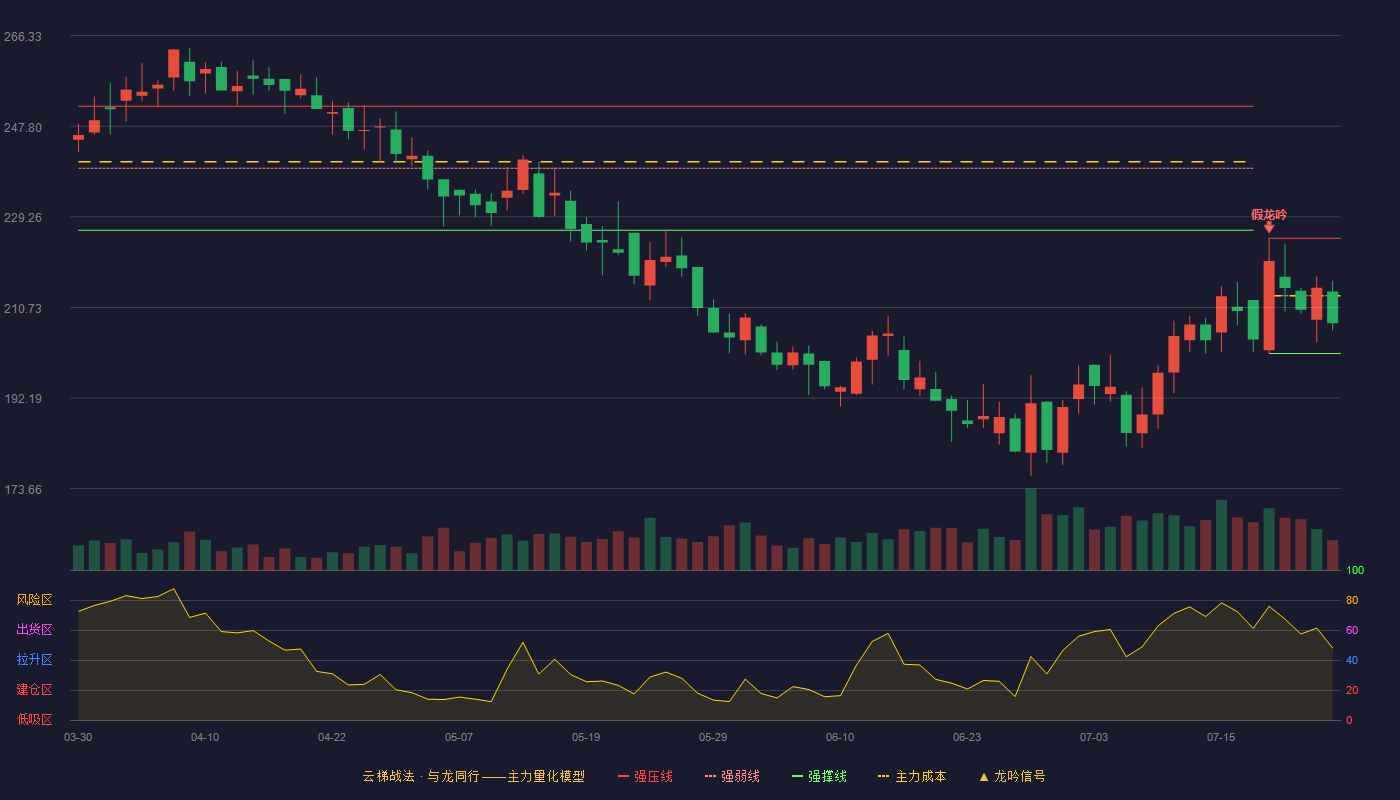Click the 低吸区 zone label

coord(34,719)
